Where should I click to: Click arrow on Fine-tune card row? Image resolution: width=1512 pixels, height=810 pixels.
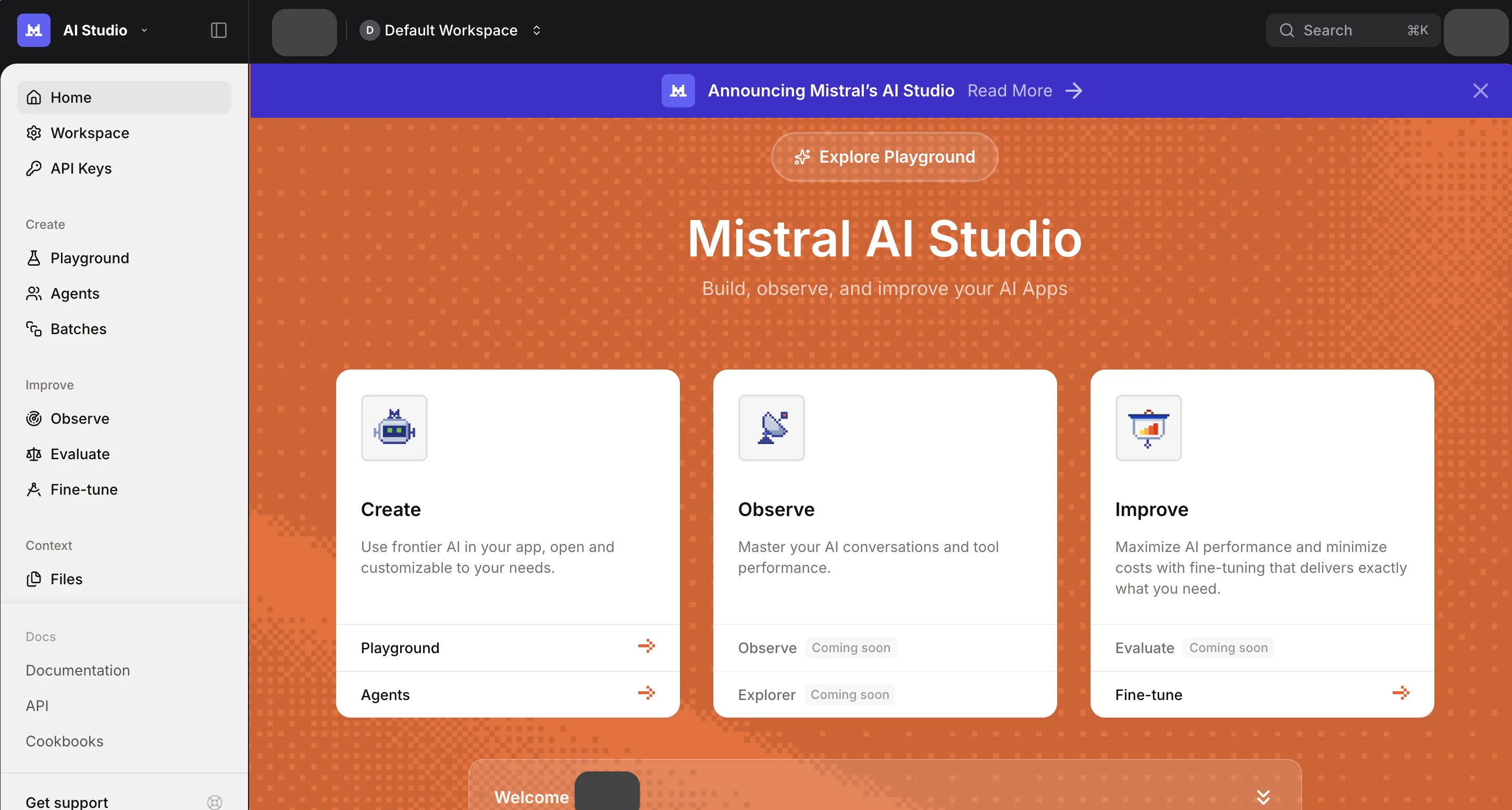click(x=1401, y=693)
